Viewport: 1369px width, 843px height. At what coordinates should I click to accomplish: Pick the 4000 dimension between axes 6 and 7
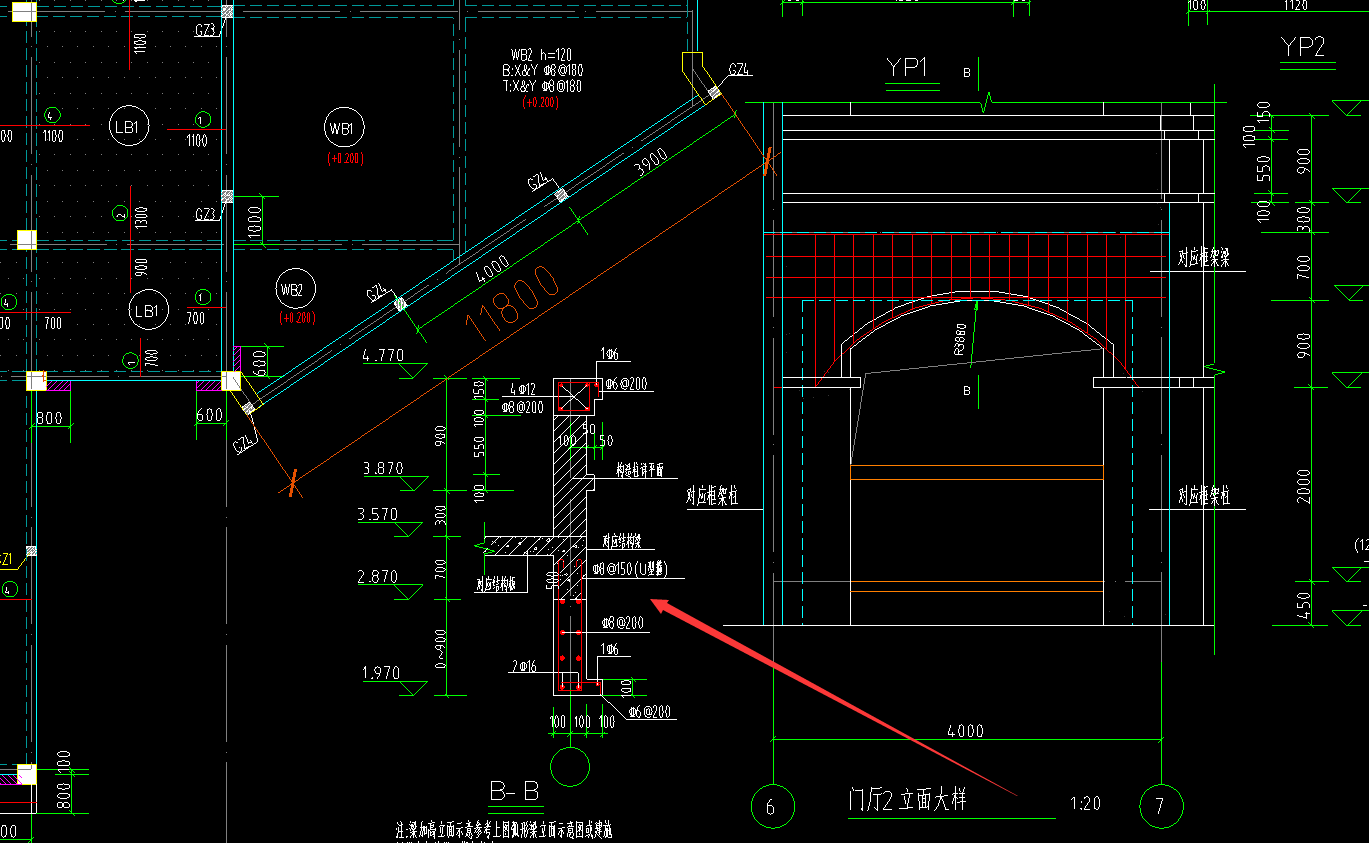pos(964,731)
